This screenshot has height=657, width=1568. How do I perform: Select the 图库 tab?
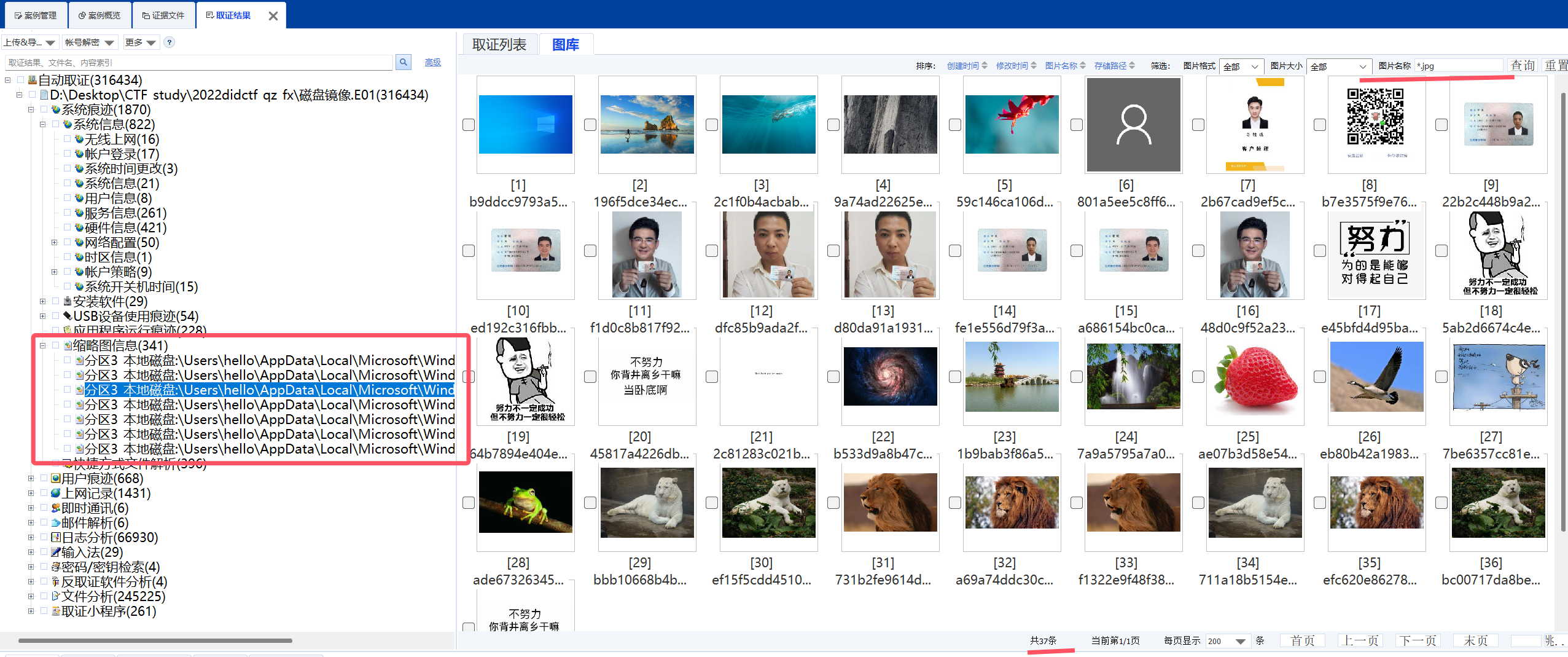(x=565, y=44)
